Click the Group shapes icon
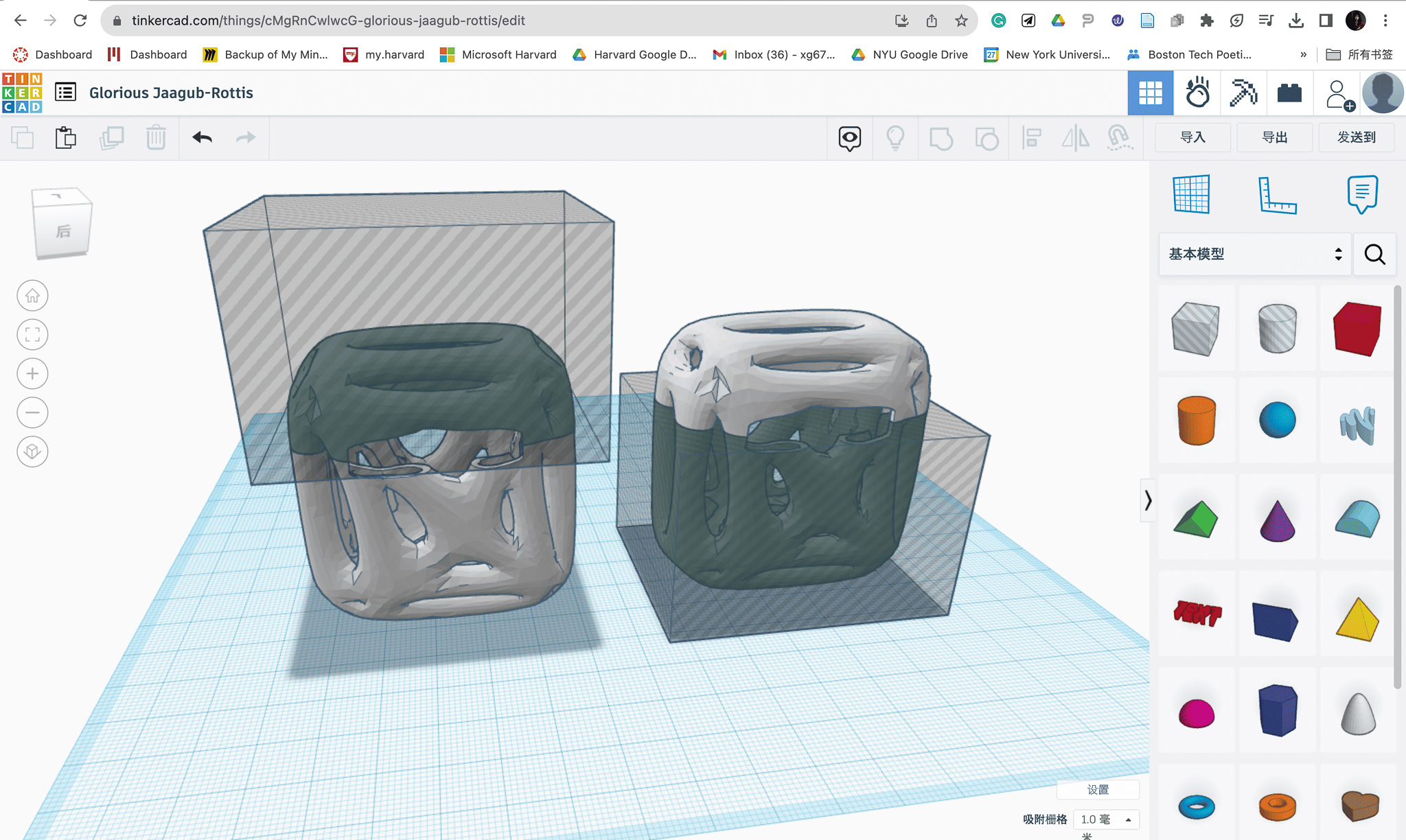Viewport: 1406px width, 840px height. pyautogui.click(x=941, y=138)
